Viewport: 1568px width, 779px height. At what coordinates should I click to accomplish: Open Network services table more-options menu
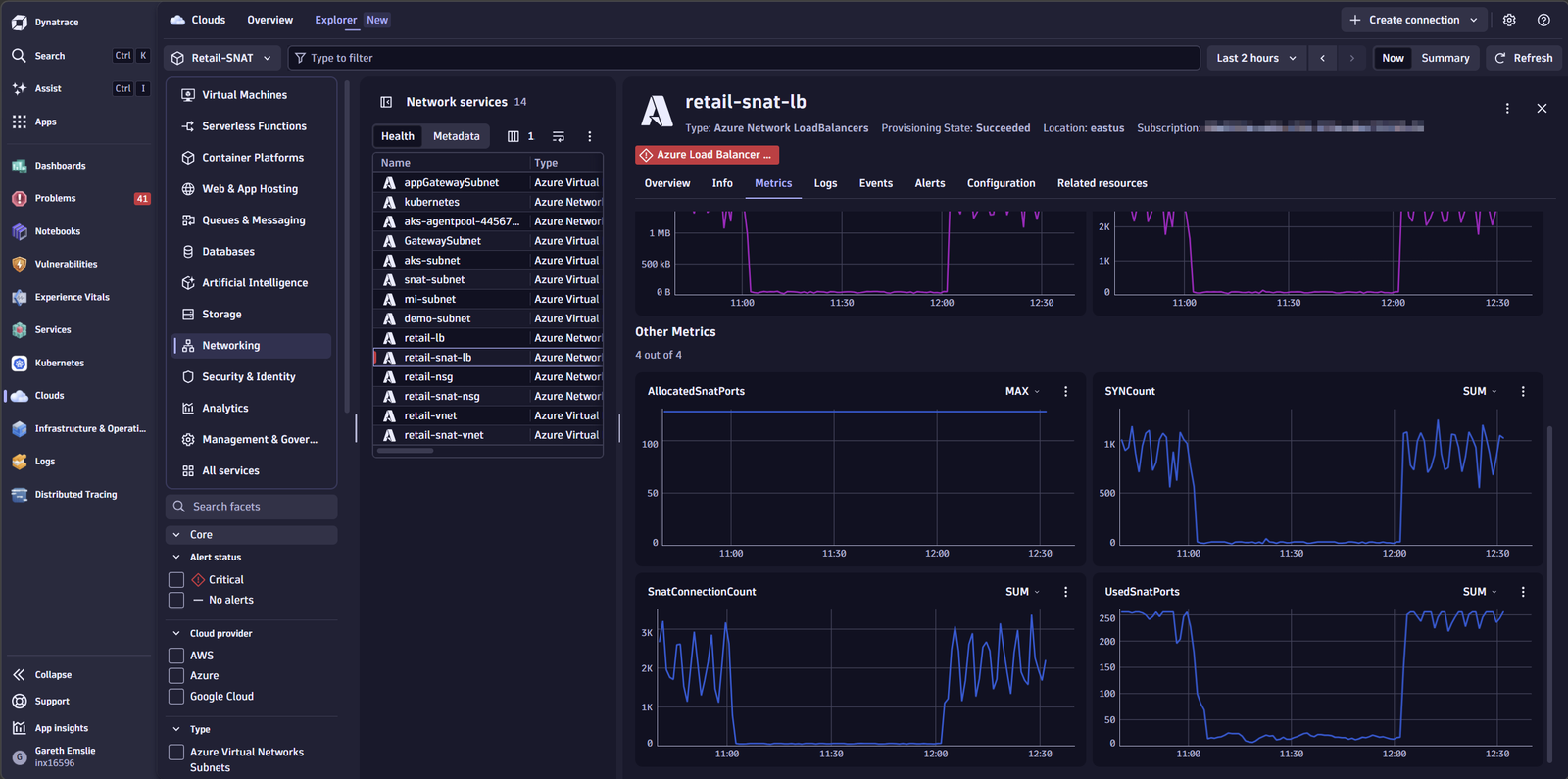pos(589,136)
